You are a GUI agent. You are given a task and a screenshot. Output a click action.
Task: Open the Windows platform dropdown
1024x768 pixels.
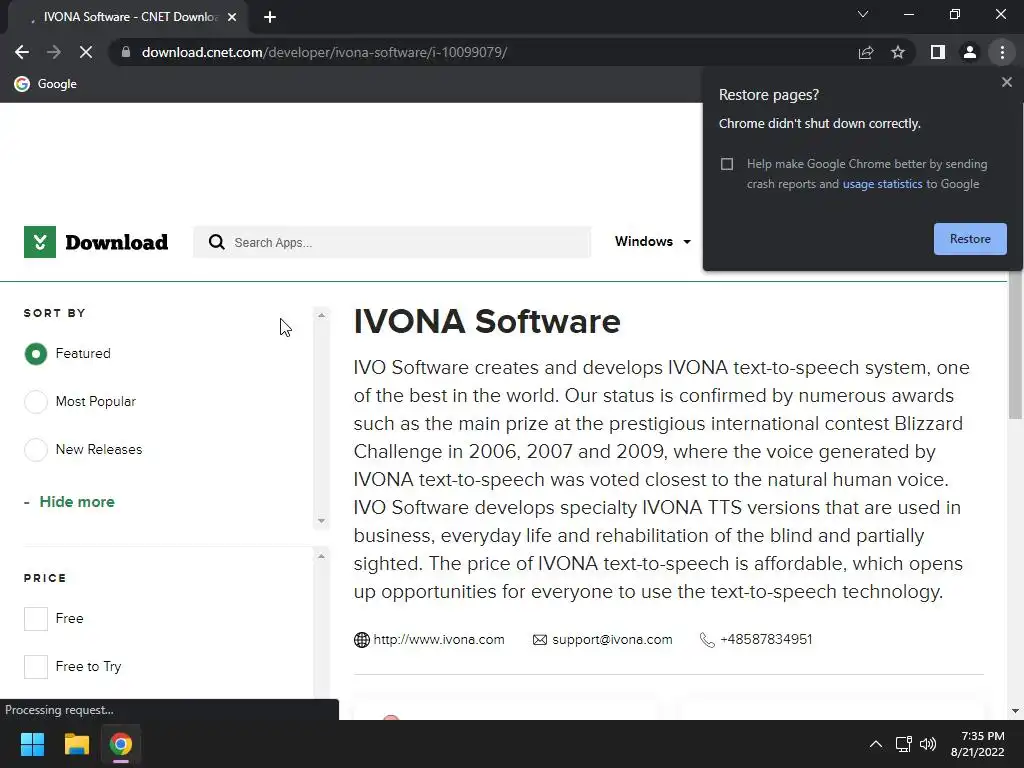(652, 242)
